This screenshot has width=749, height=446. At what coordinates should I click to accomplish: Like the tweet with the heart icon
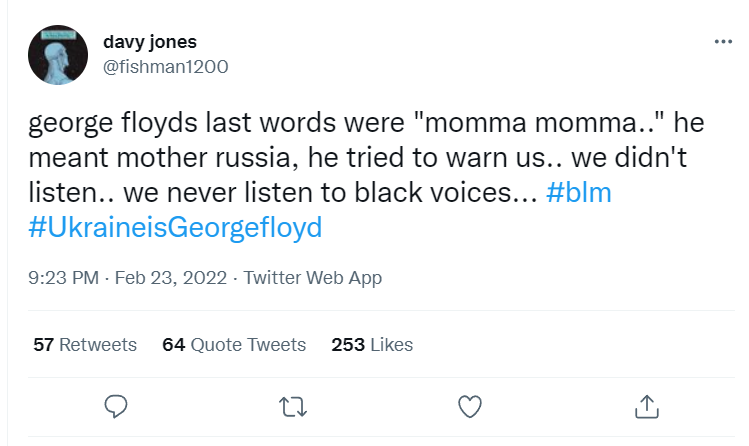click(470, 406)
